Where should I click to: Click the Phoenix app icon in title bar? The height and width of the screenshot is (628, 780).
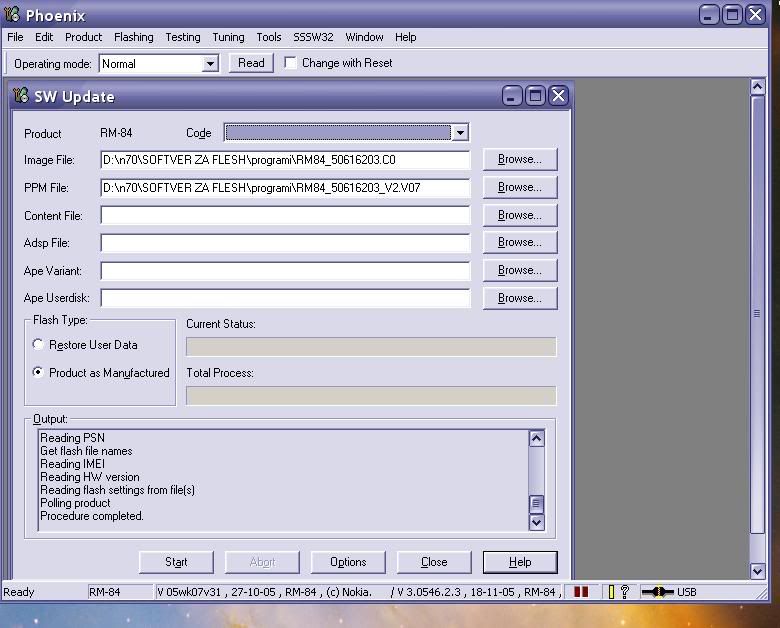click(x=13, y=15)
